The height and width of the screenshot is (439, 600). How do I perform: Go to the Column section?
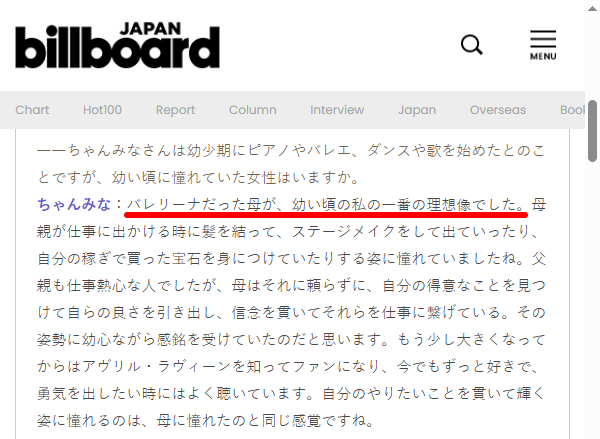tap(252, 110)
